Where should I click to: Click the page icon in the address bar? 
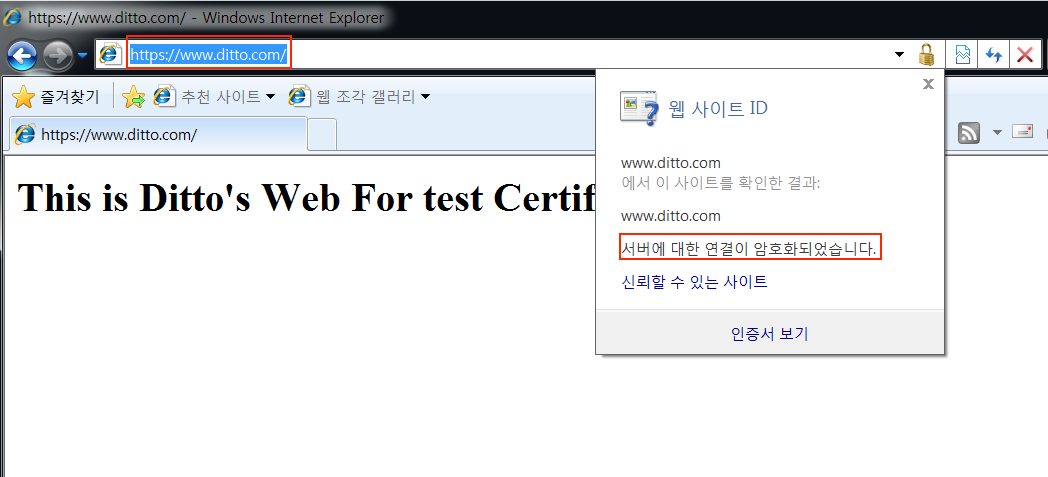point(110,54)
